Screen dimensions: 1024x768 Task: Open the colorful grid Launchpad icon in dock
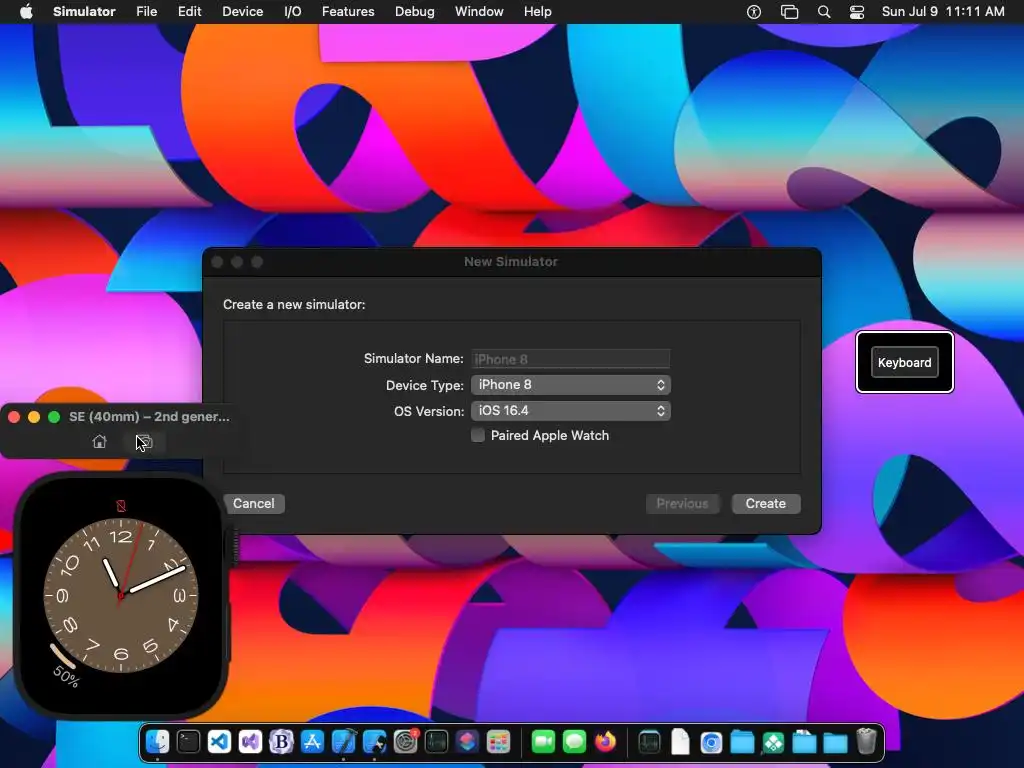[x=498, y=742]
